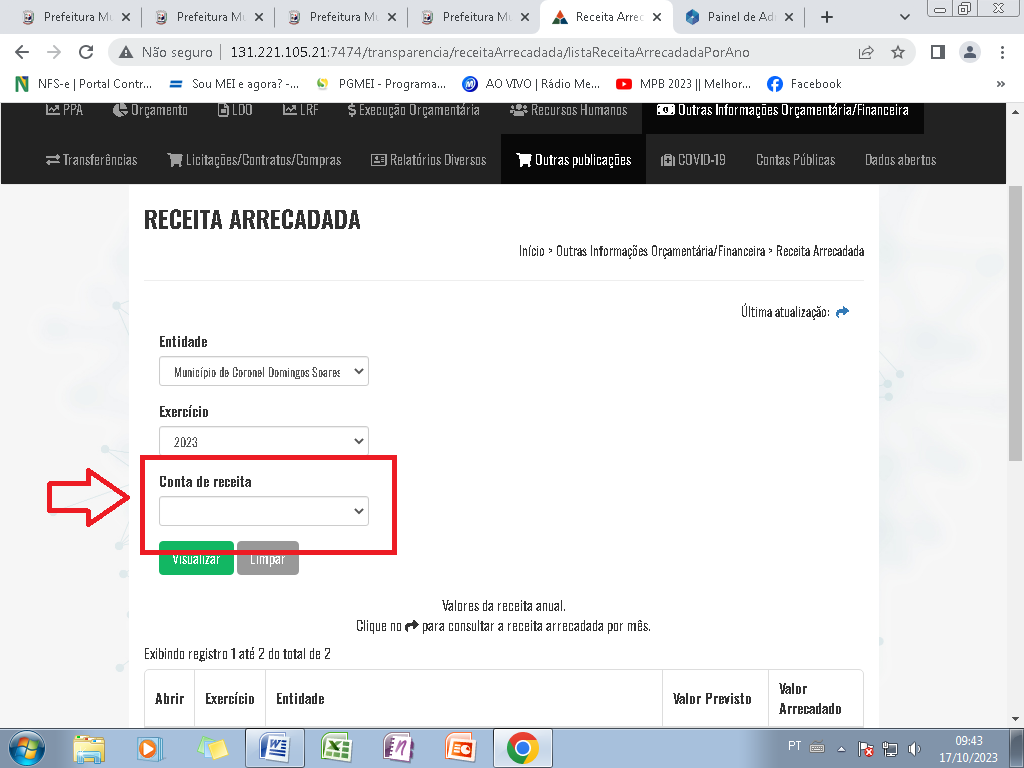Open a new browser tab

pyautogui.click(x=827, y=17)
